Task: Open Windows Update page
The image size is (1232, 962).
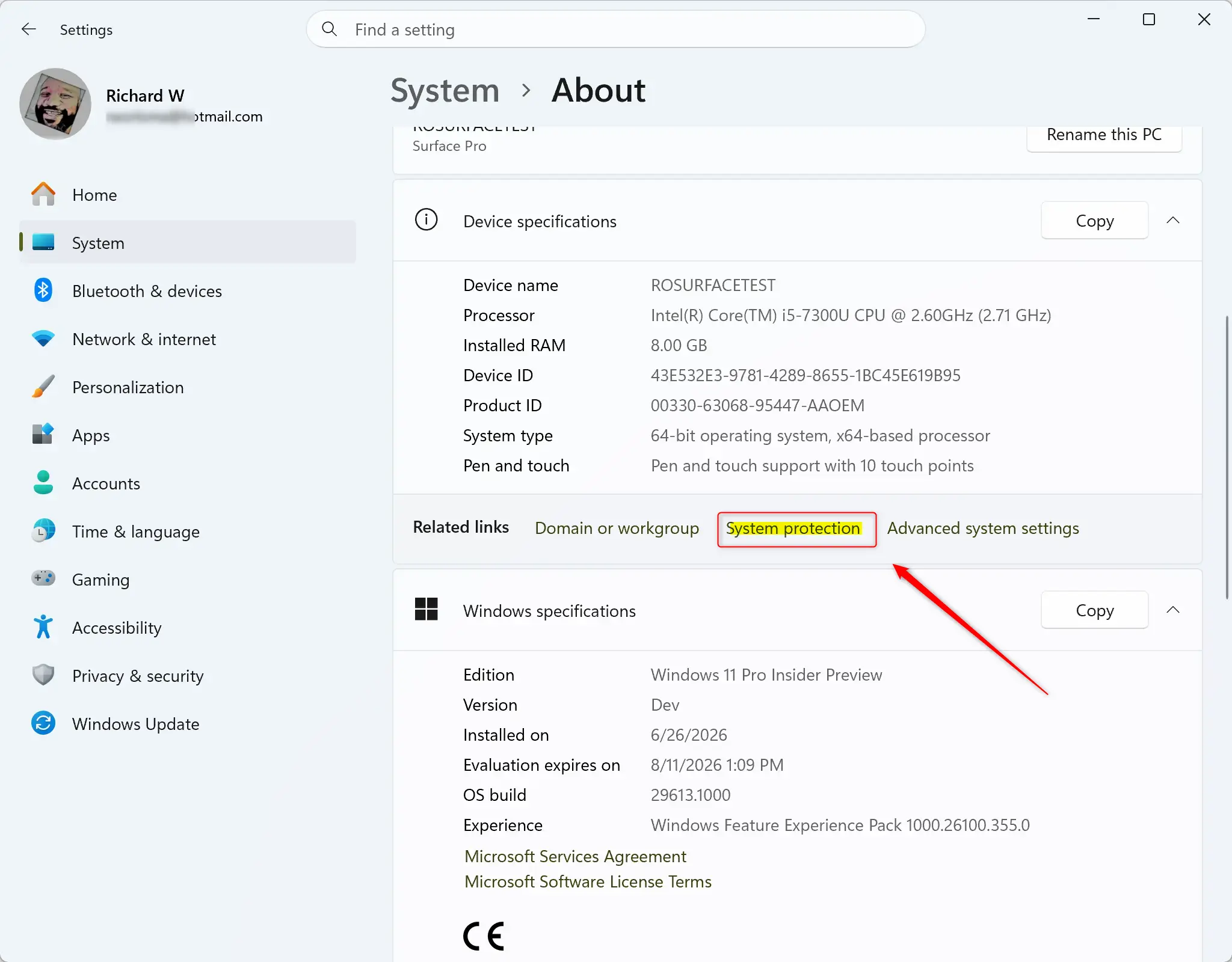Action: point(188,724)
